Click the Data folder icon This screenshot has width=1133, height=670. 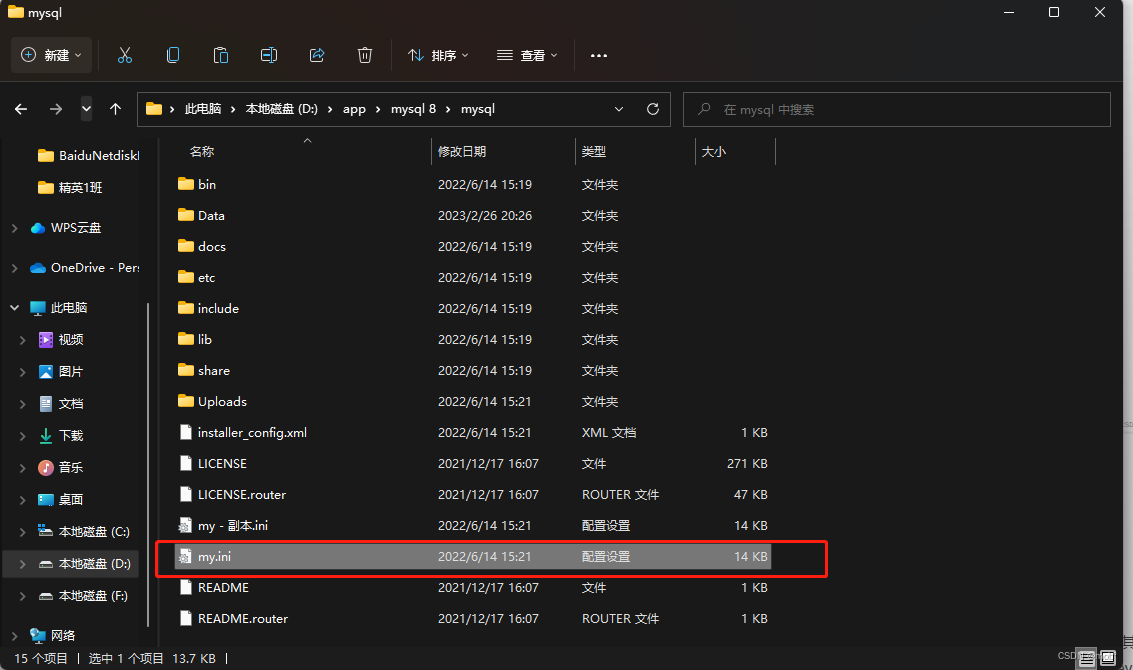pos(186,215)
